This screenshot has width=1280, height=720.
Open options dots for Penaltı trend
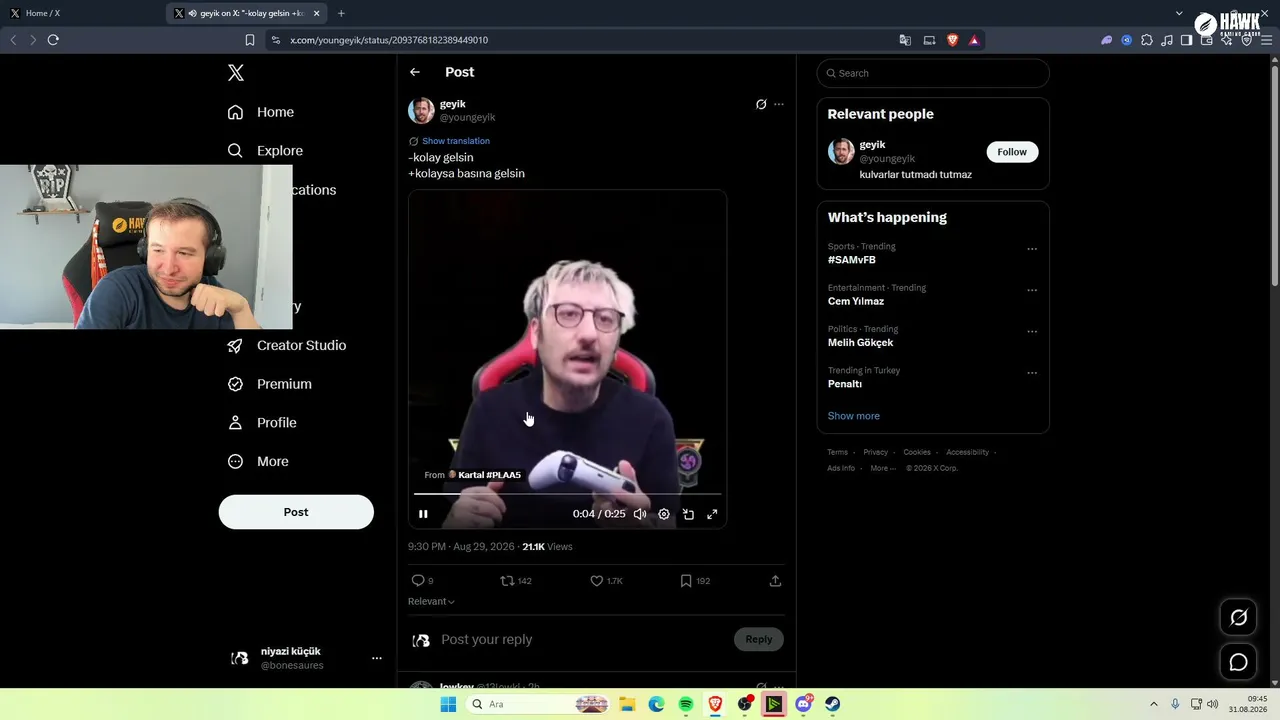tap(1032, 374)
